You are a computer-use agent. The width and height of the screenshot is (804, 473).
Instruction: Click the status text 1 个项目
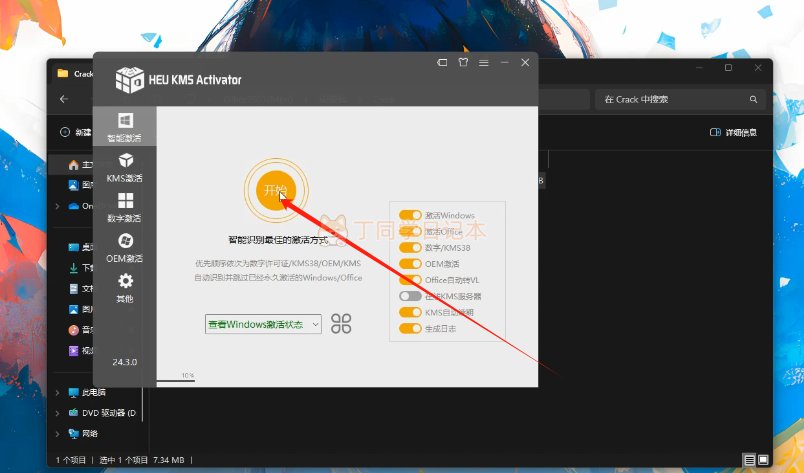point(71,460)
